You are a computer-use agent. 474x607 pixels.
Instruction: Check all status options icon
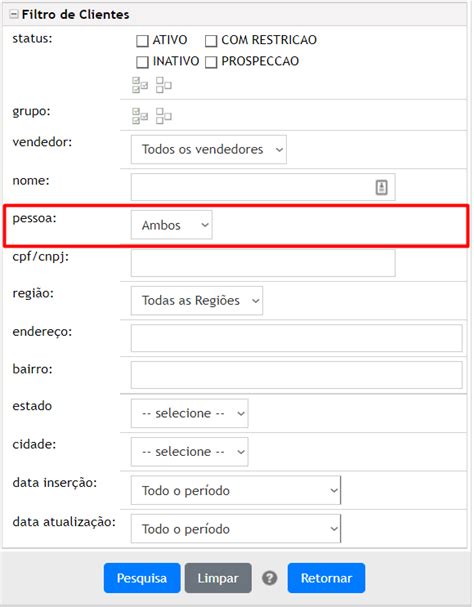[140, 85]
